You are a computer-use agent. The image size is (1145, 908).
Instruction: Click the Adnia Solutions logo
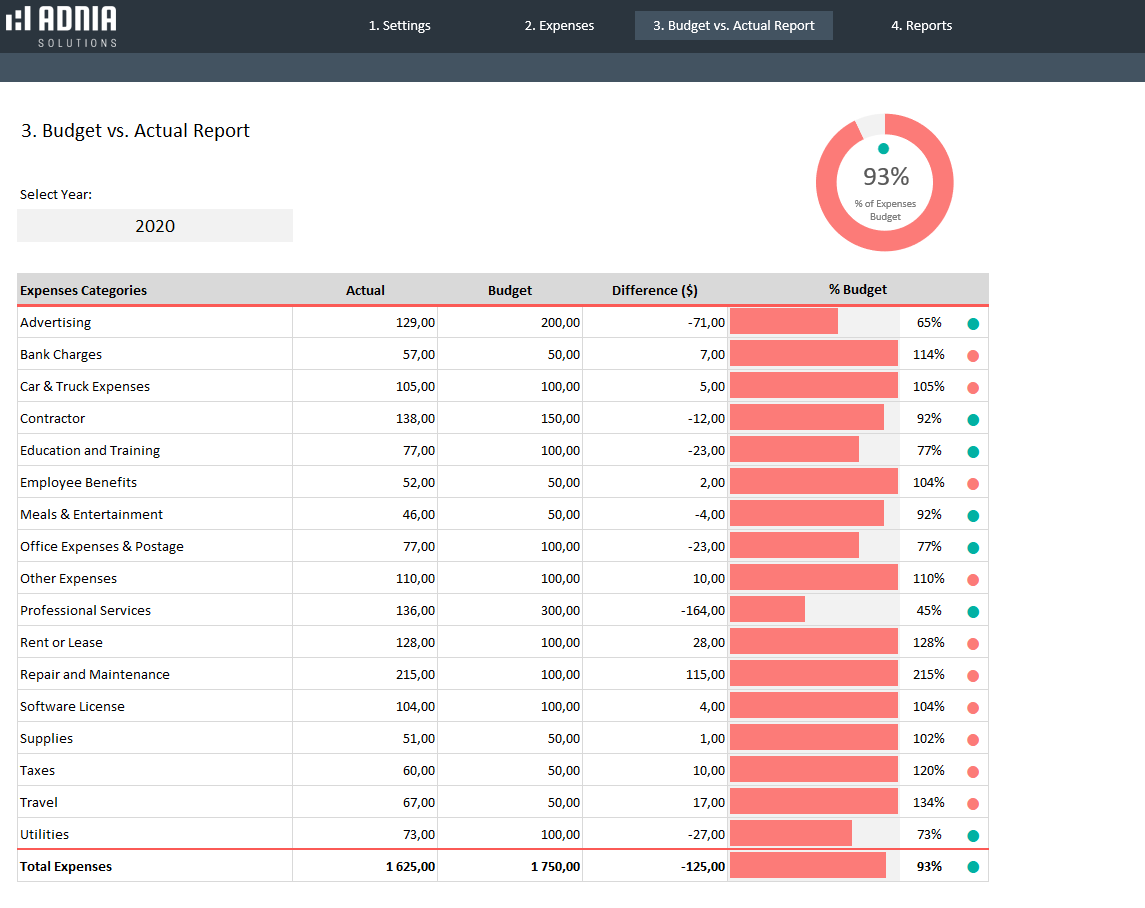tap(61, 26)
